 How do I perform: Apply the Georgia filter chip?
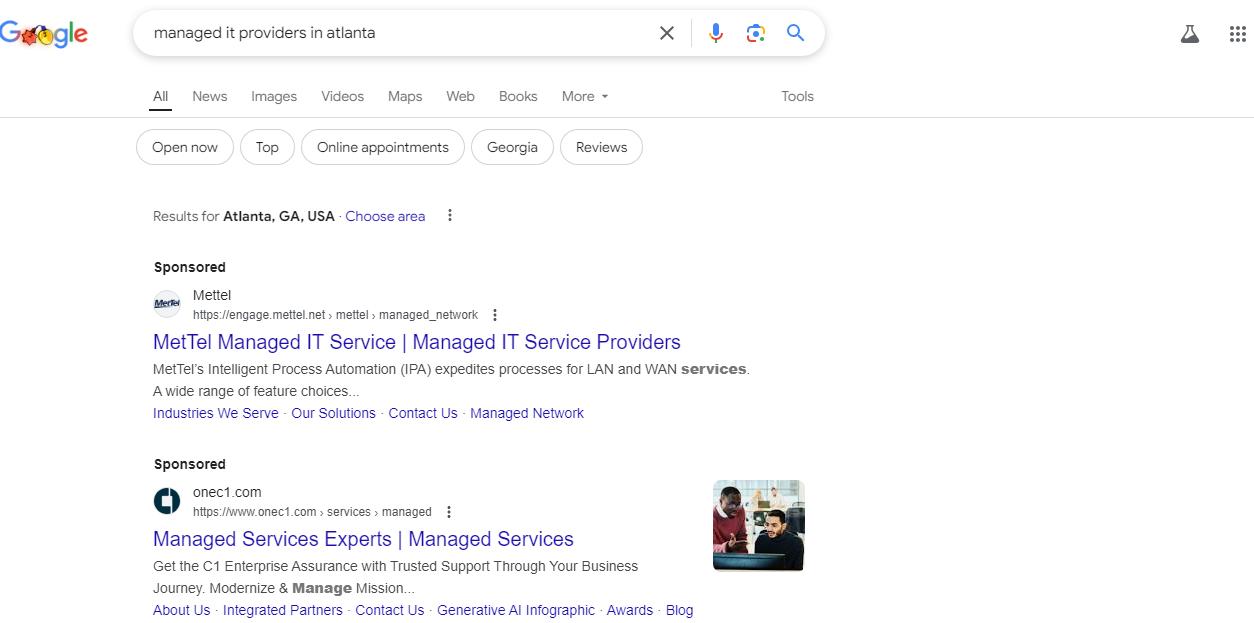click(512, 147)
